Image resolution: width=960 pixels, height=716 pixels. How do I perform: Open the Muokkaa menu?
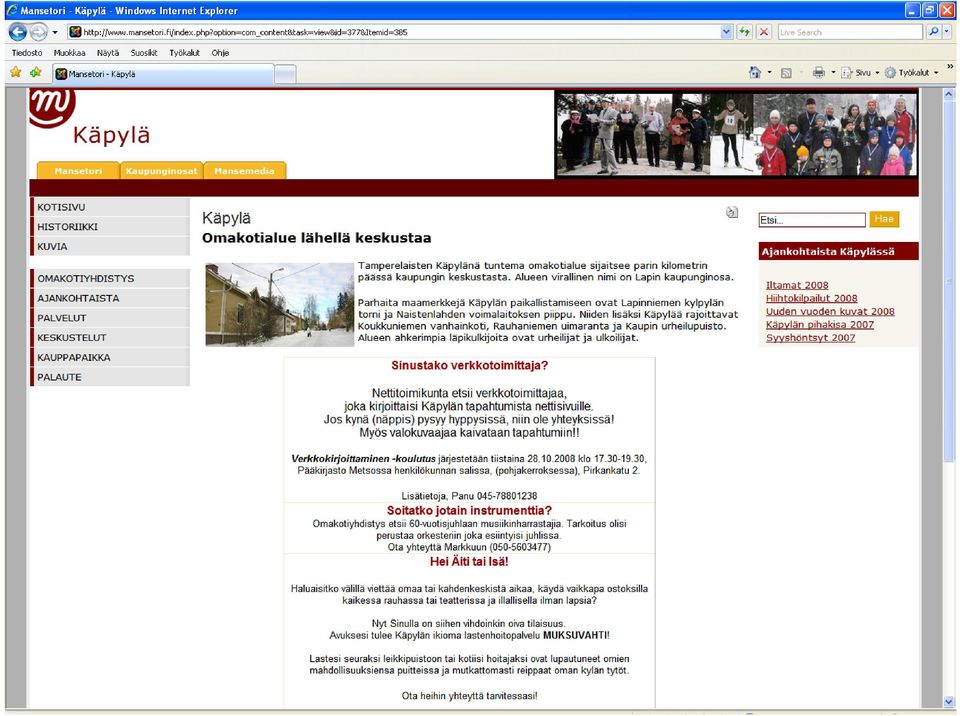click(x=69, y=53)
